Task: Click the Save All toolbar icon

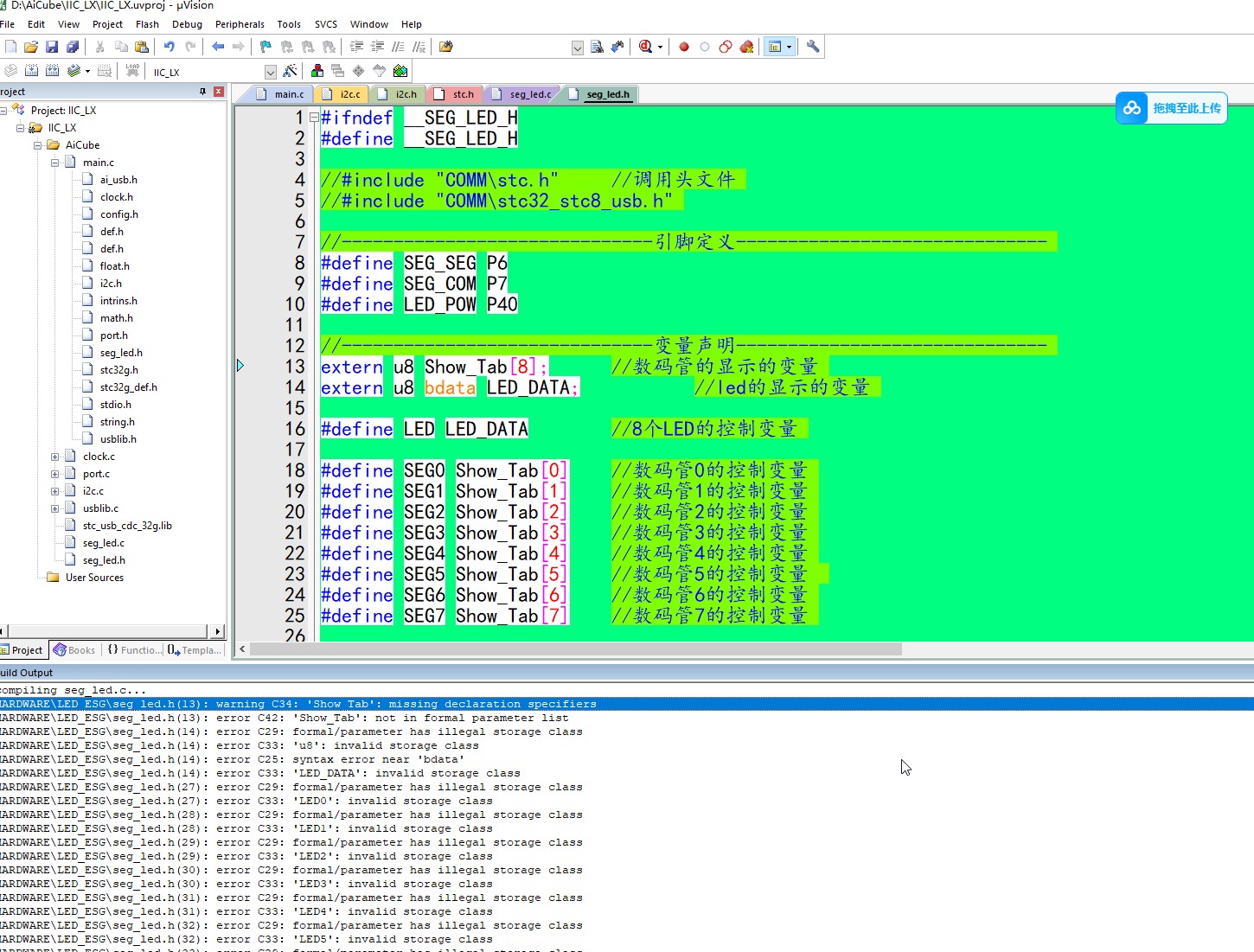Action: 73,47
